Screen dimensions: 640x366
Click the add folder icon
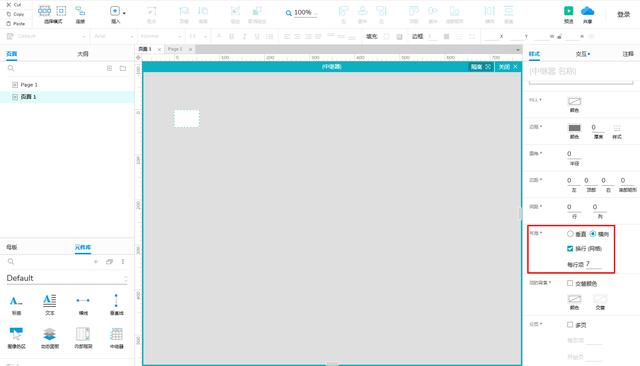123,68
